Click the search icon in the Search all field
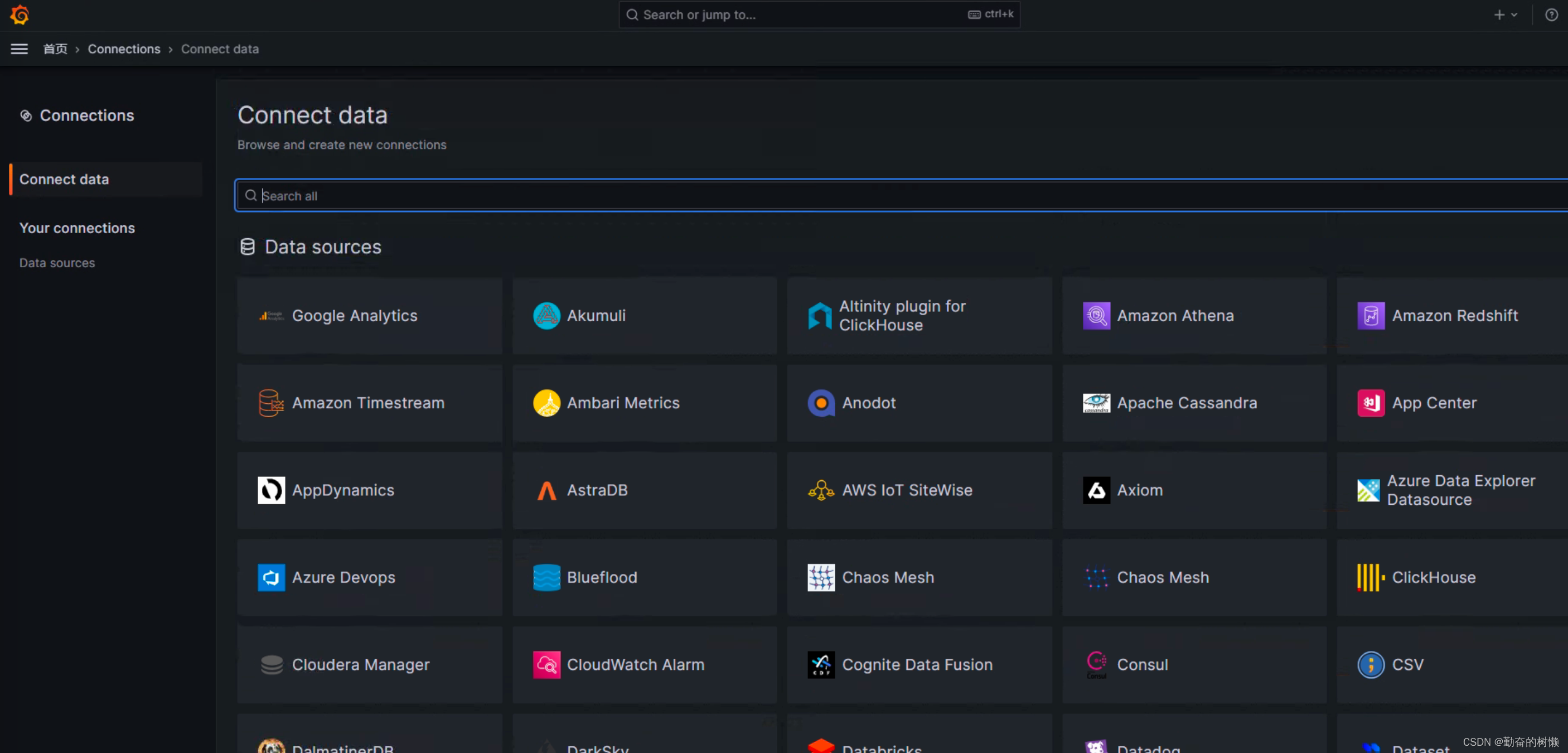1568x753 pixels. pyautogui.click(x=250, y=195)
